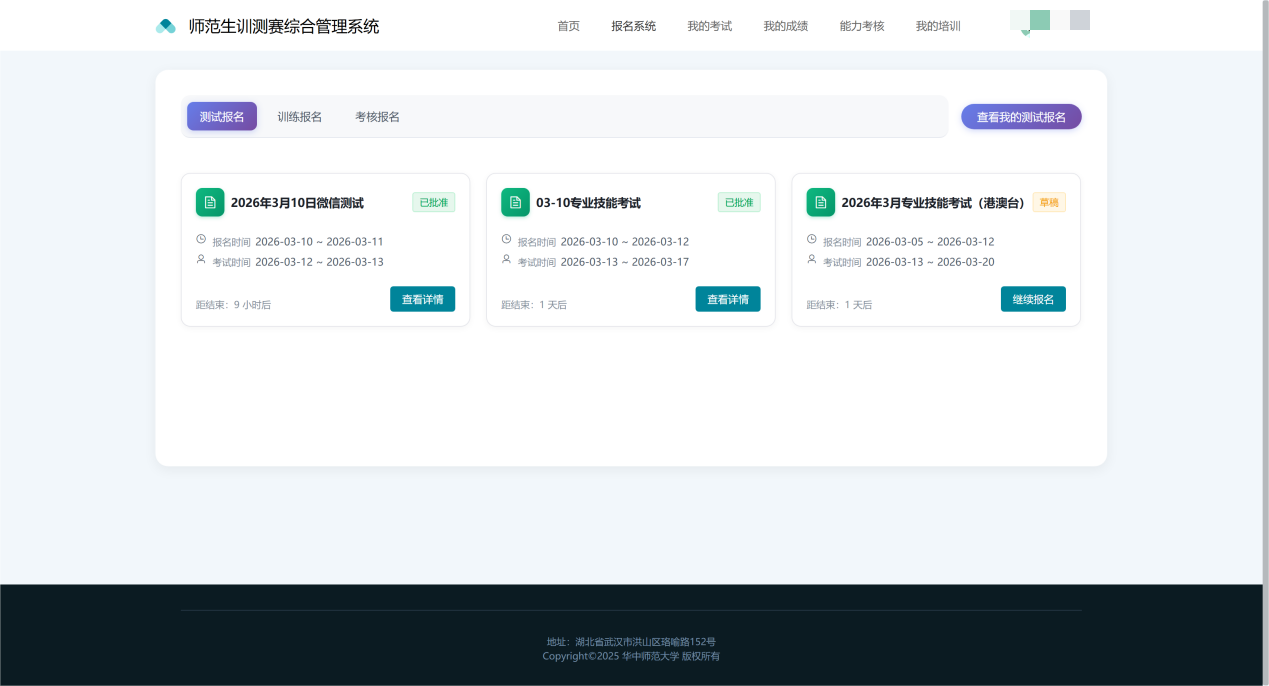Click 距结束: 9 小时后 text
Screen dimensions: 1269x686
click(233, 304)
